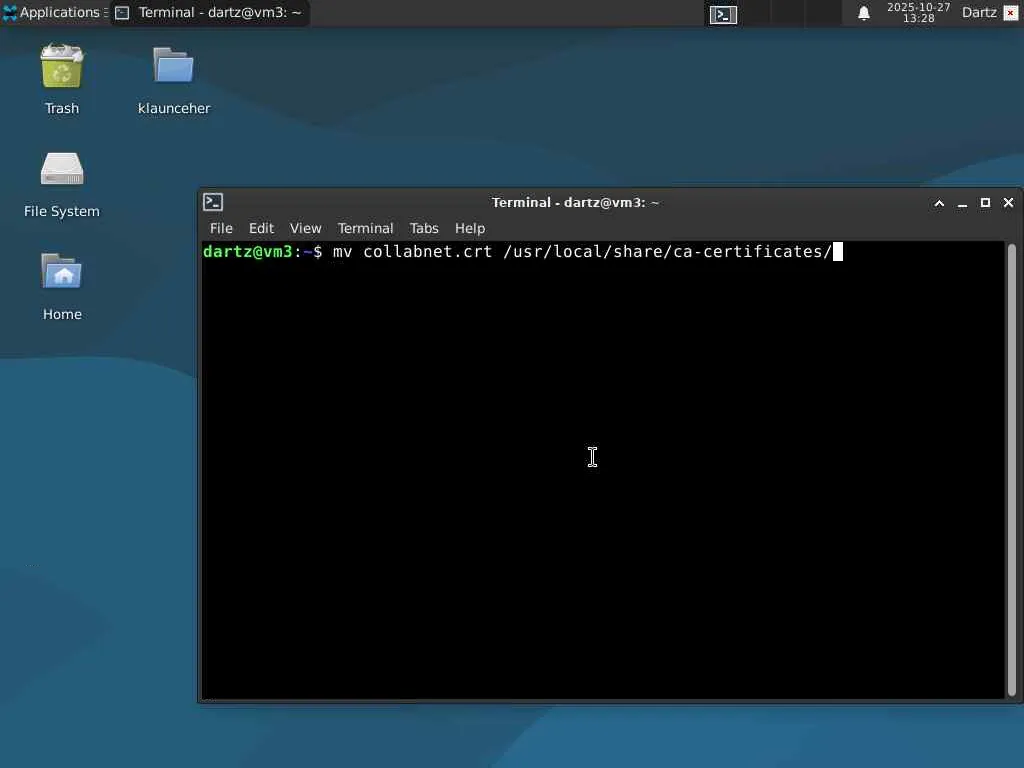1024x768 pixels.
Task: Open the Edit menu in Terminal
Action: pyautogui.click(x=261, y=228)
